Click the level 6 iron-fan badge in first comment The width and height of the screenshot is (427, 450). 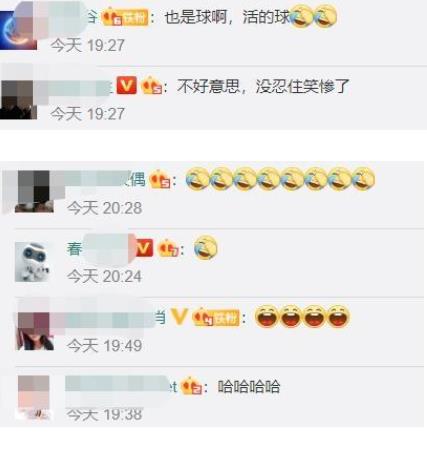click(x=124, y=17)
